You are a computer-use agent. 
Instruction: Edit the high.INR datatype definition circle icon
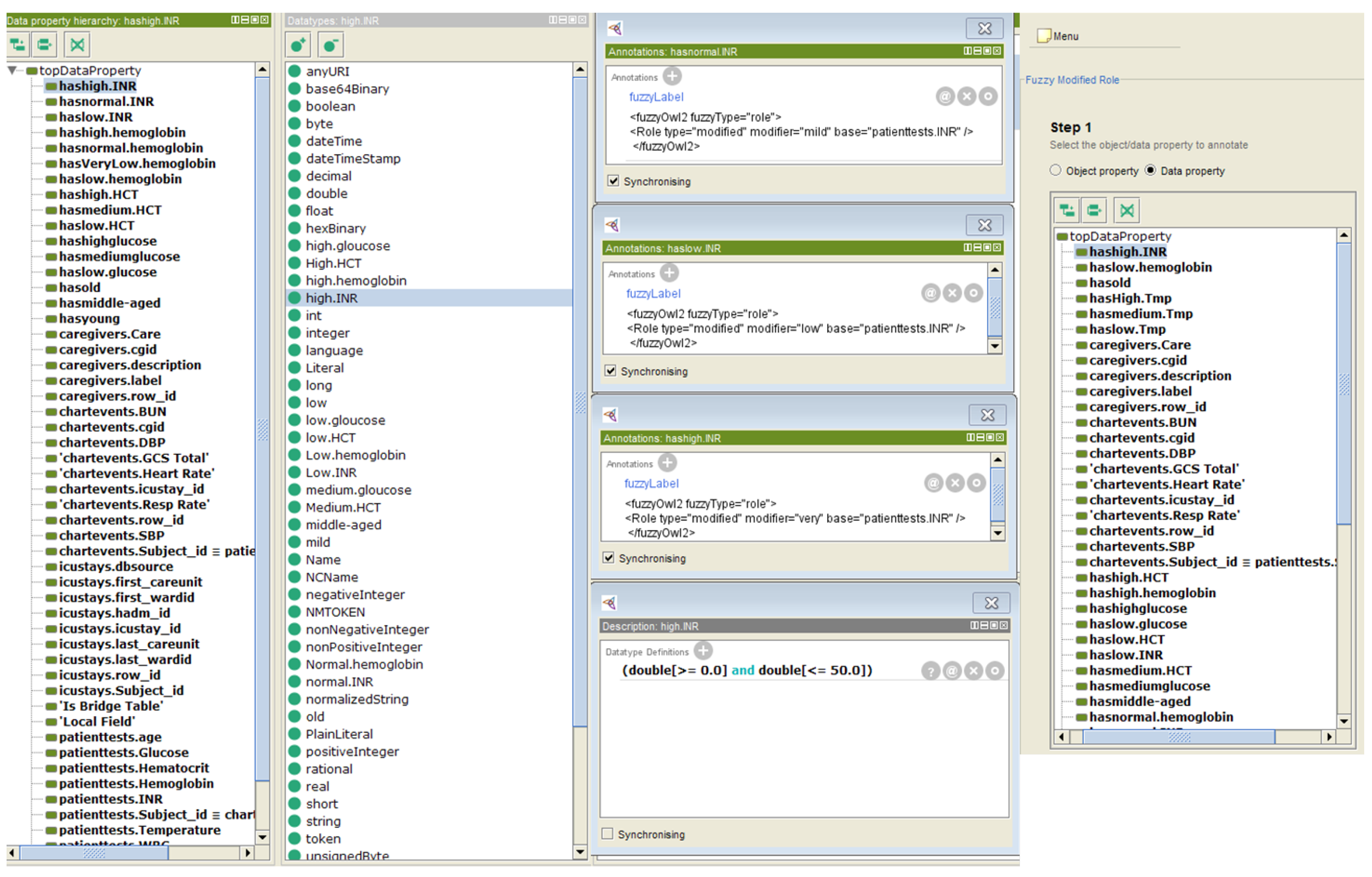995,671
